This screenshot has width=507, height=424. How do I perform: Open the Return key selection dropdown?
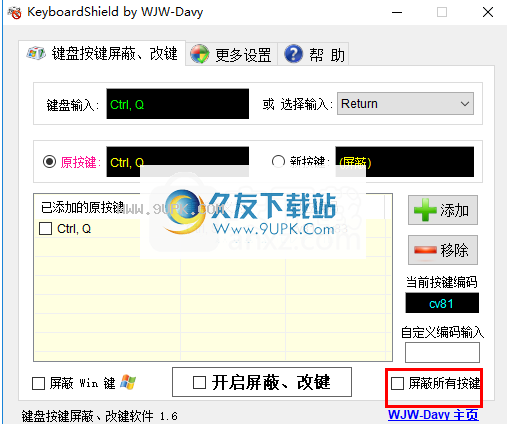coord(405,104)
